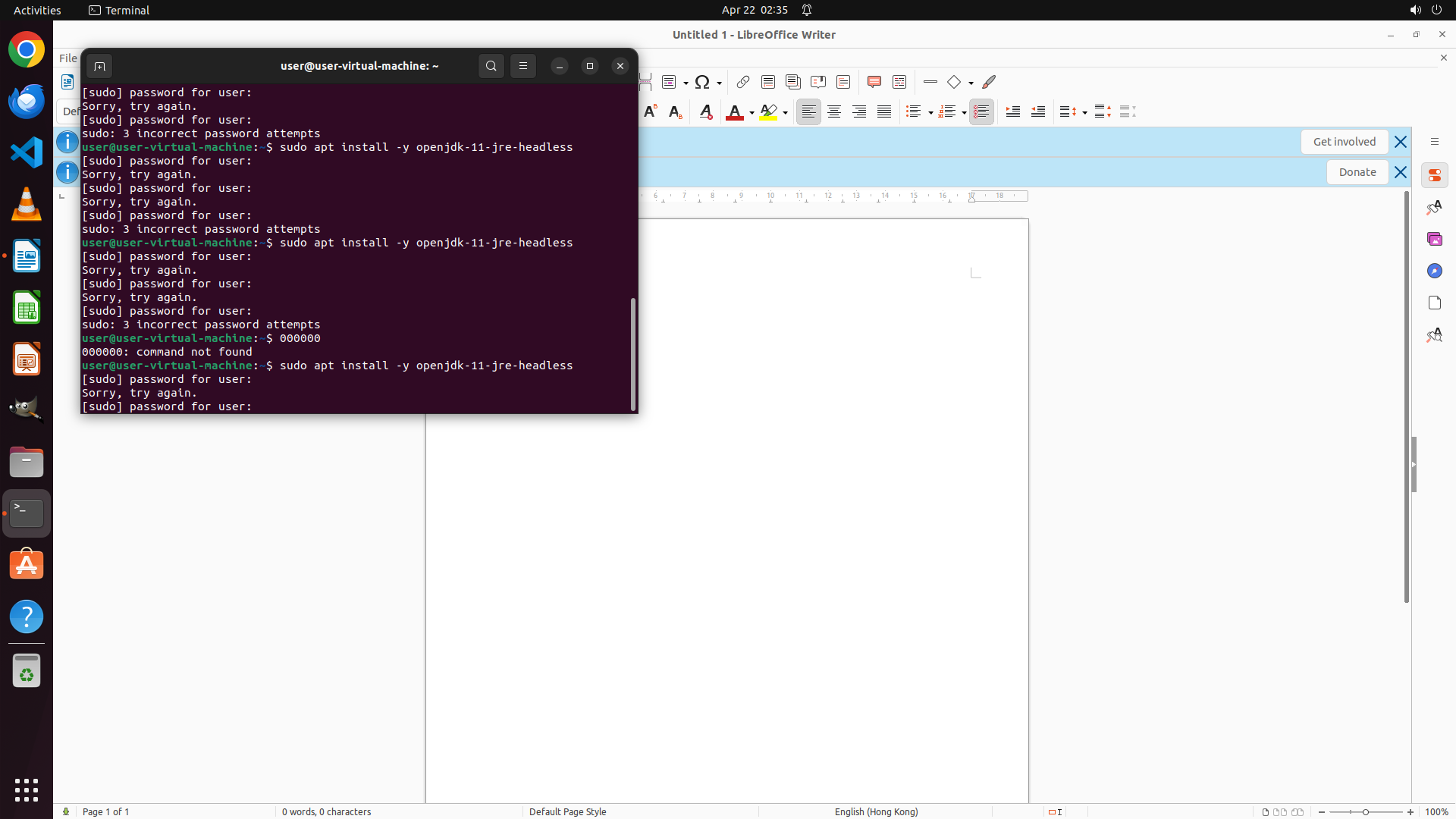The image size is (1456, 819).
Task: Click the Get involved button
Action: (1344, 142)
